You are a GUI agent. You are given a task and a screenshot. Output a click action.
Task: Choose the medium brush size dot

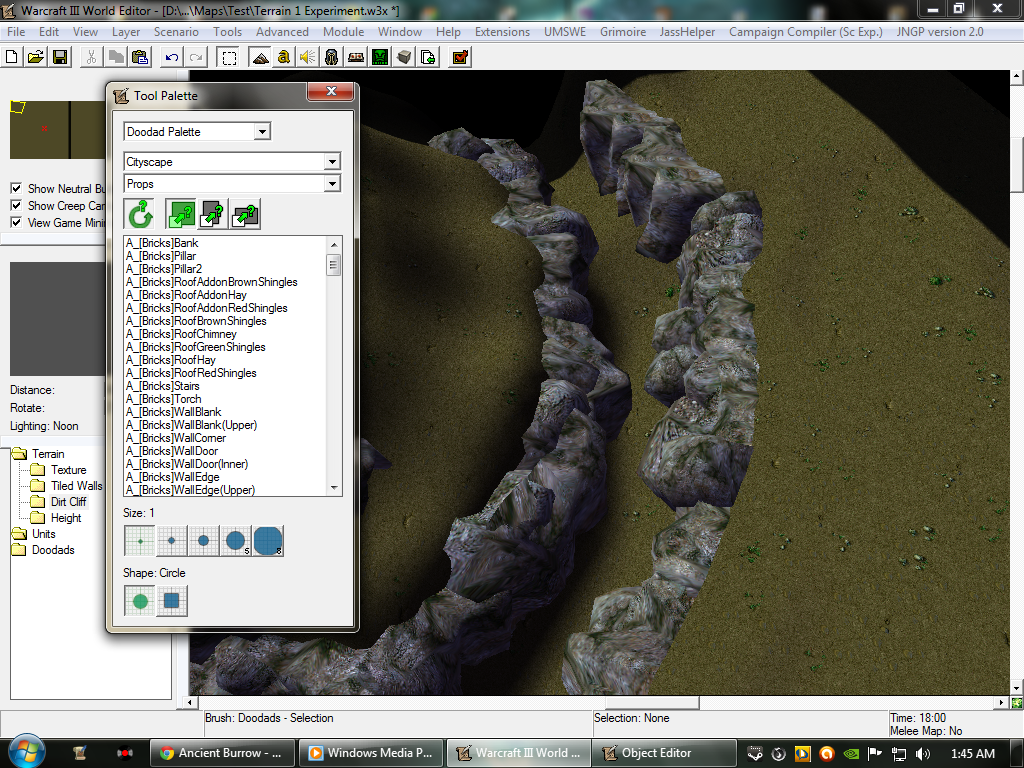[x=204, y=541]
